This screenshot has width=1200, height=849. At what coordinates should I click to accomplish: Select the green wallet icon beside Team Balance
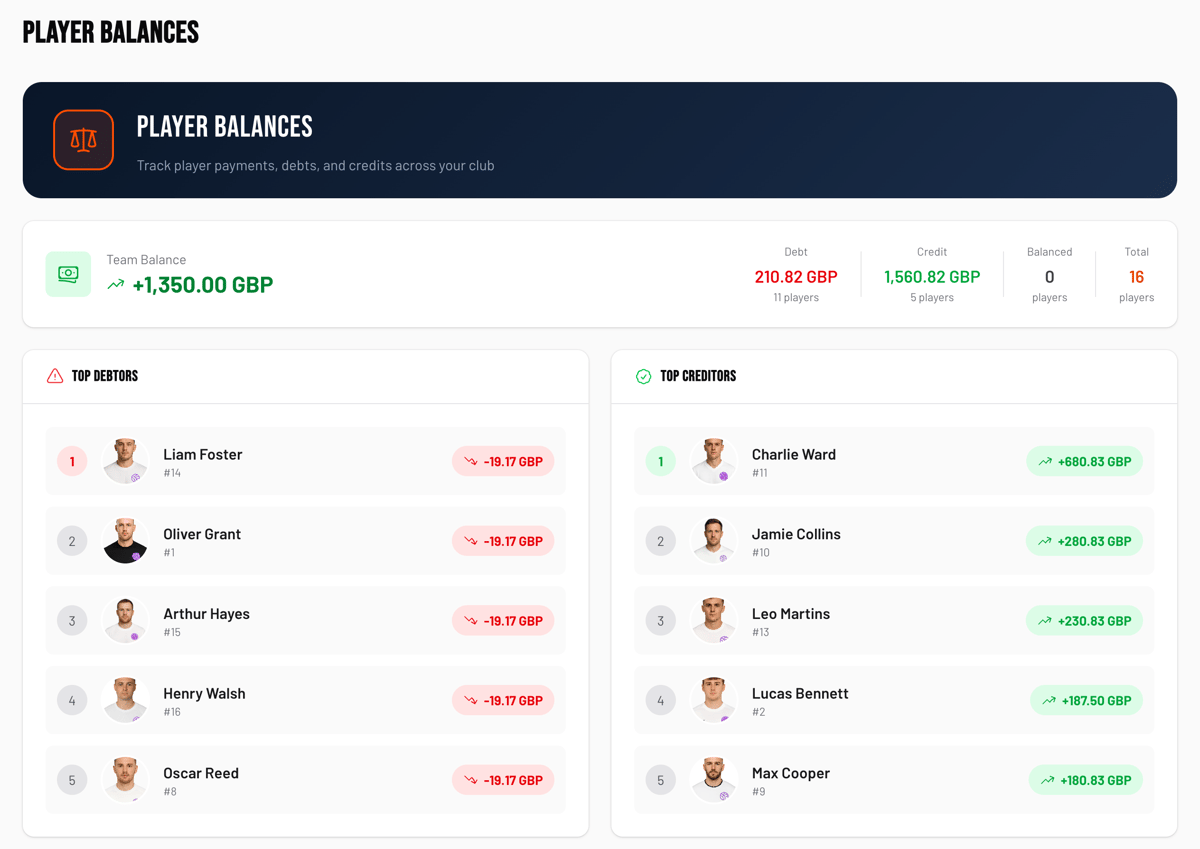point(67,273)
